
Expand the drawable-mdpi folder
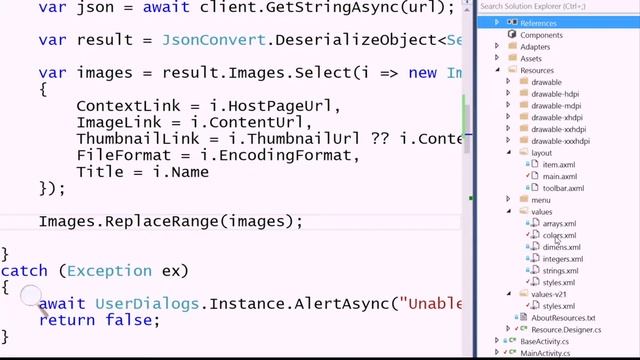pyautogui.click(x=508, y=105)
